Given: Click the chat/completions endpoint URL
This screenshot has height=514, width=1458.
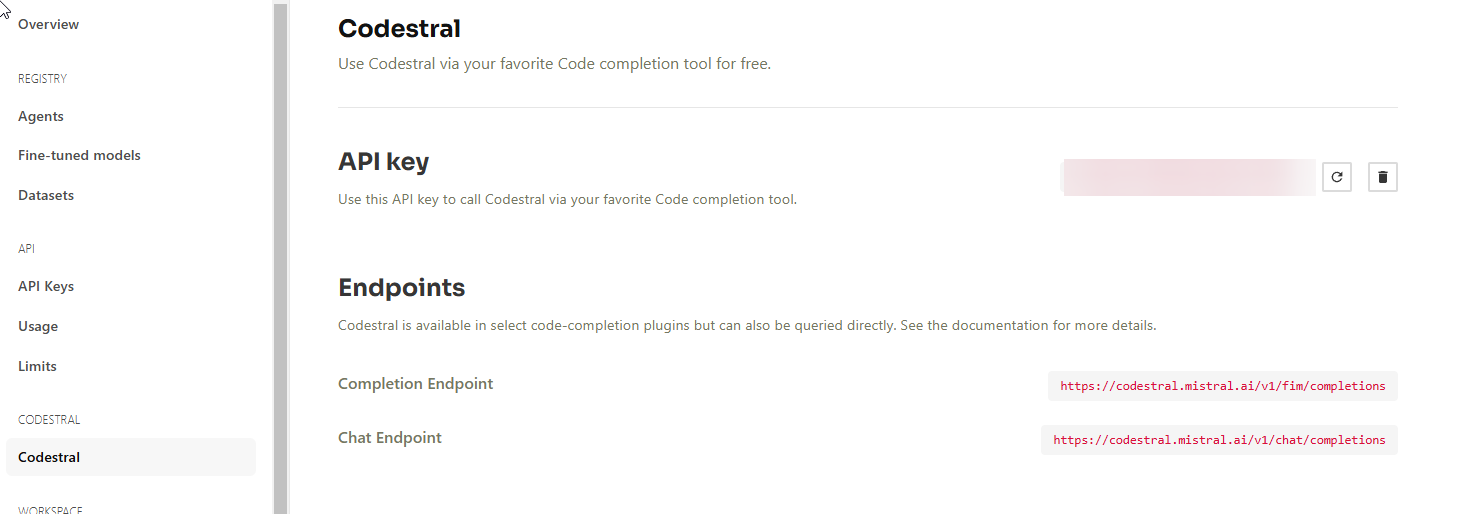Looking at the screenshot, I should 1219,440.
